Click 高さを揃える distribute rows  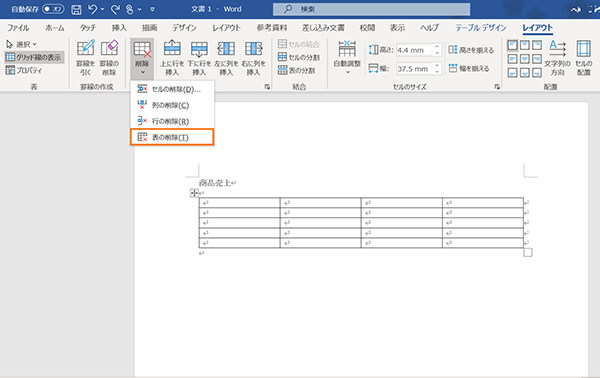coord(471,50)
